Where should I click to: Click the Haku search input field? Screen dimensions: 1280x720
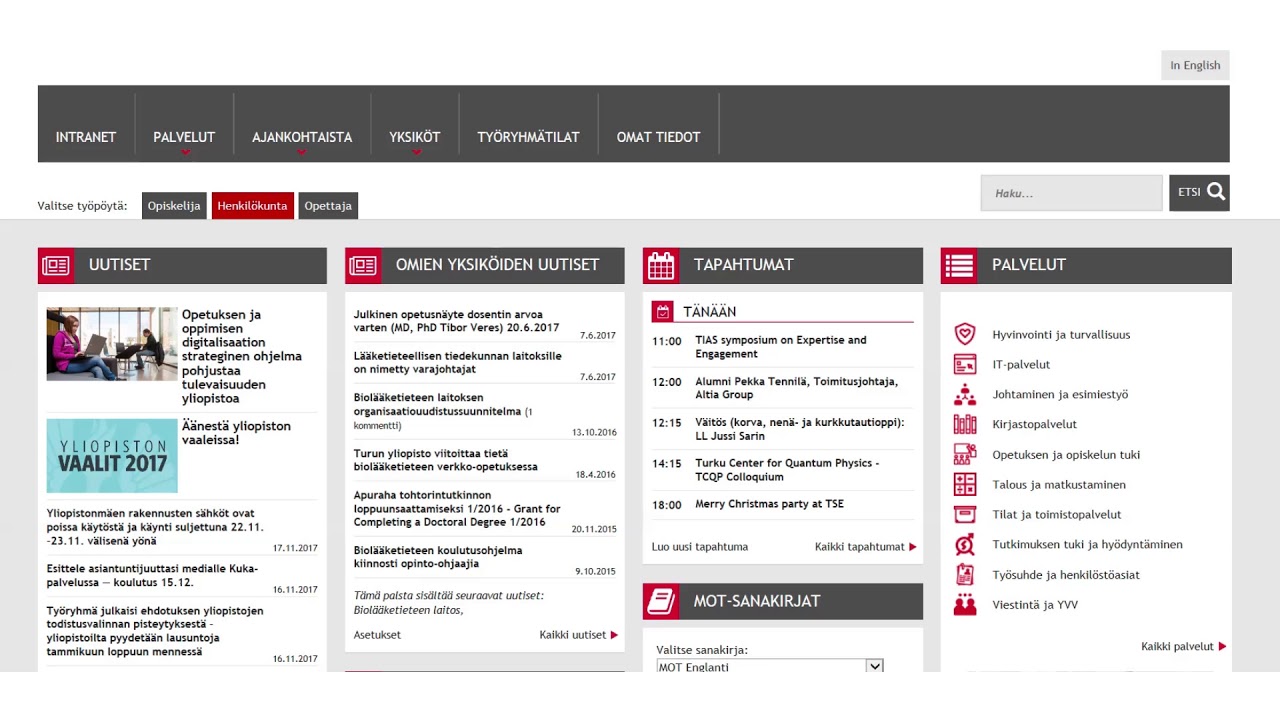click(x=1071, y=193)
